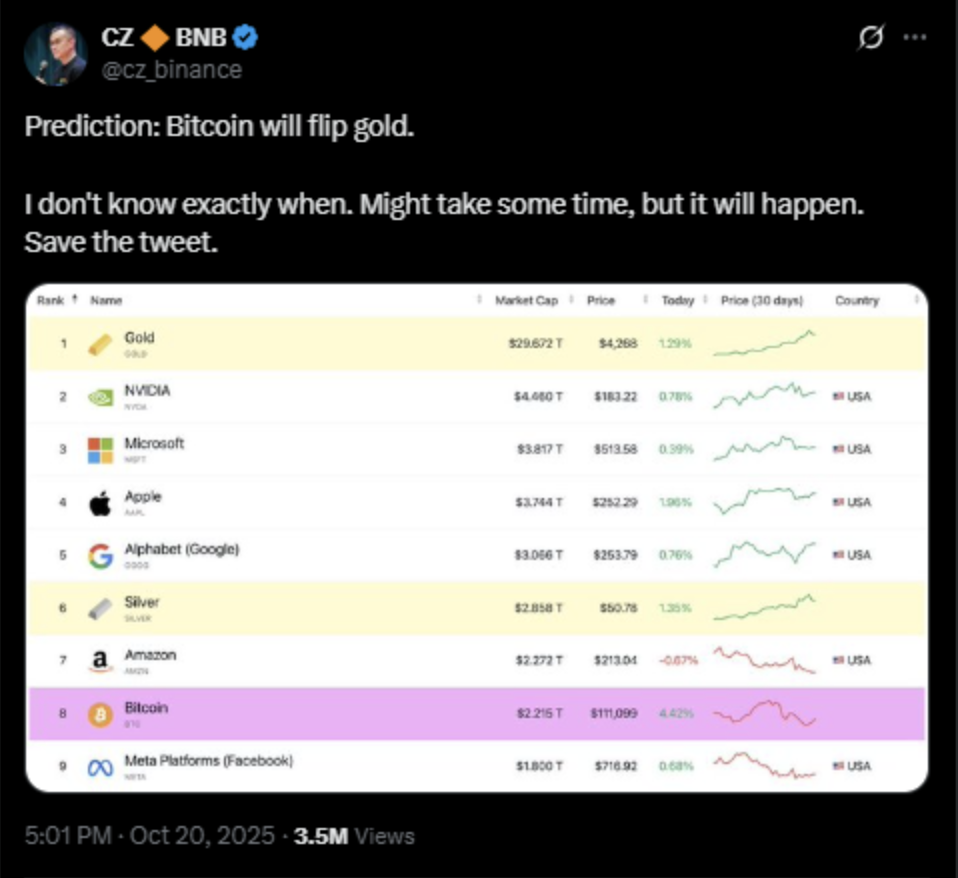
Task: Click the blue verified badge
Action: point(248,39)
